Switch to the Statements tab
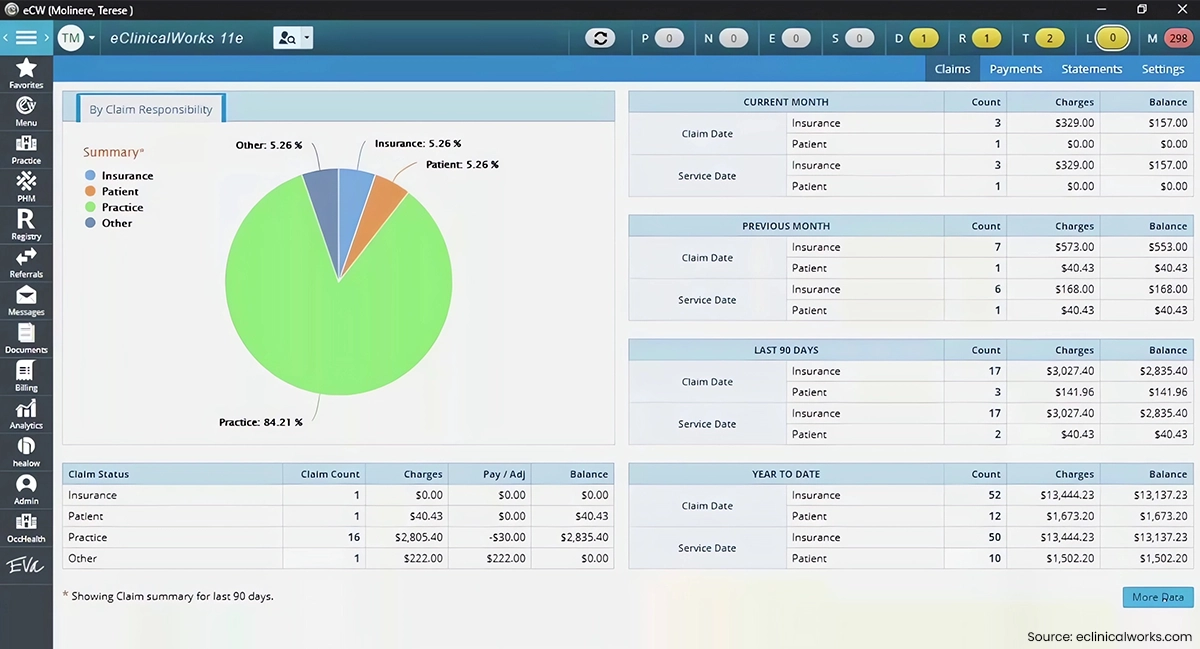 tap(1092, 69)
